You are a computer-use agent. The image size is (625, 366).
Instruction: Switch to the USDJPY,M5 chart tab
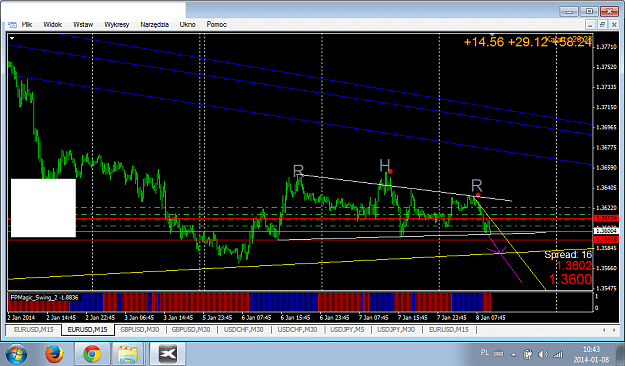347,330
